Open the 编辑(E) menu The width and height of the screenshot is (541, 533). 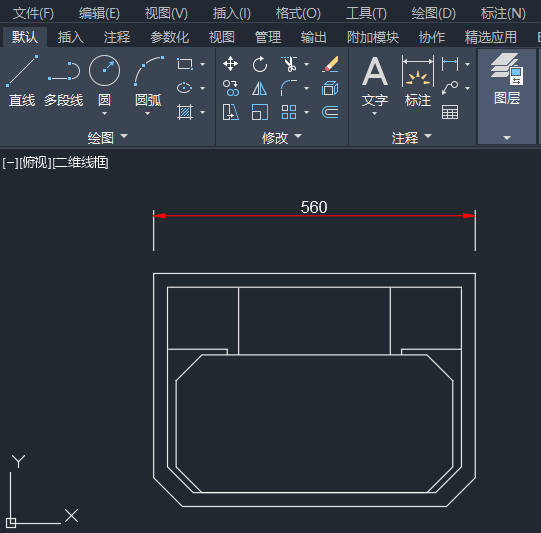(99, 13)
